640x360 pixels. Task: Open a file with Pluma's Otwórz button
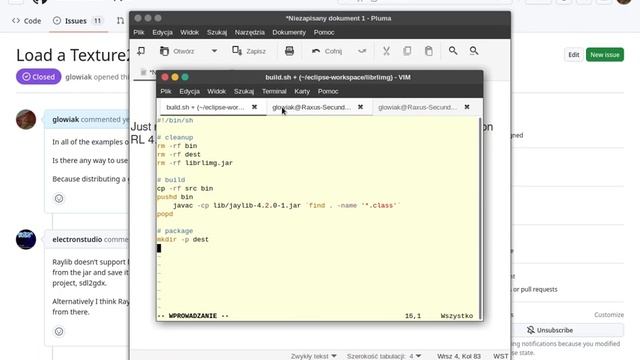tap(177, 51)
